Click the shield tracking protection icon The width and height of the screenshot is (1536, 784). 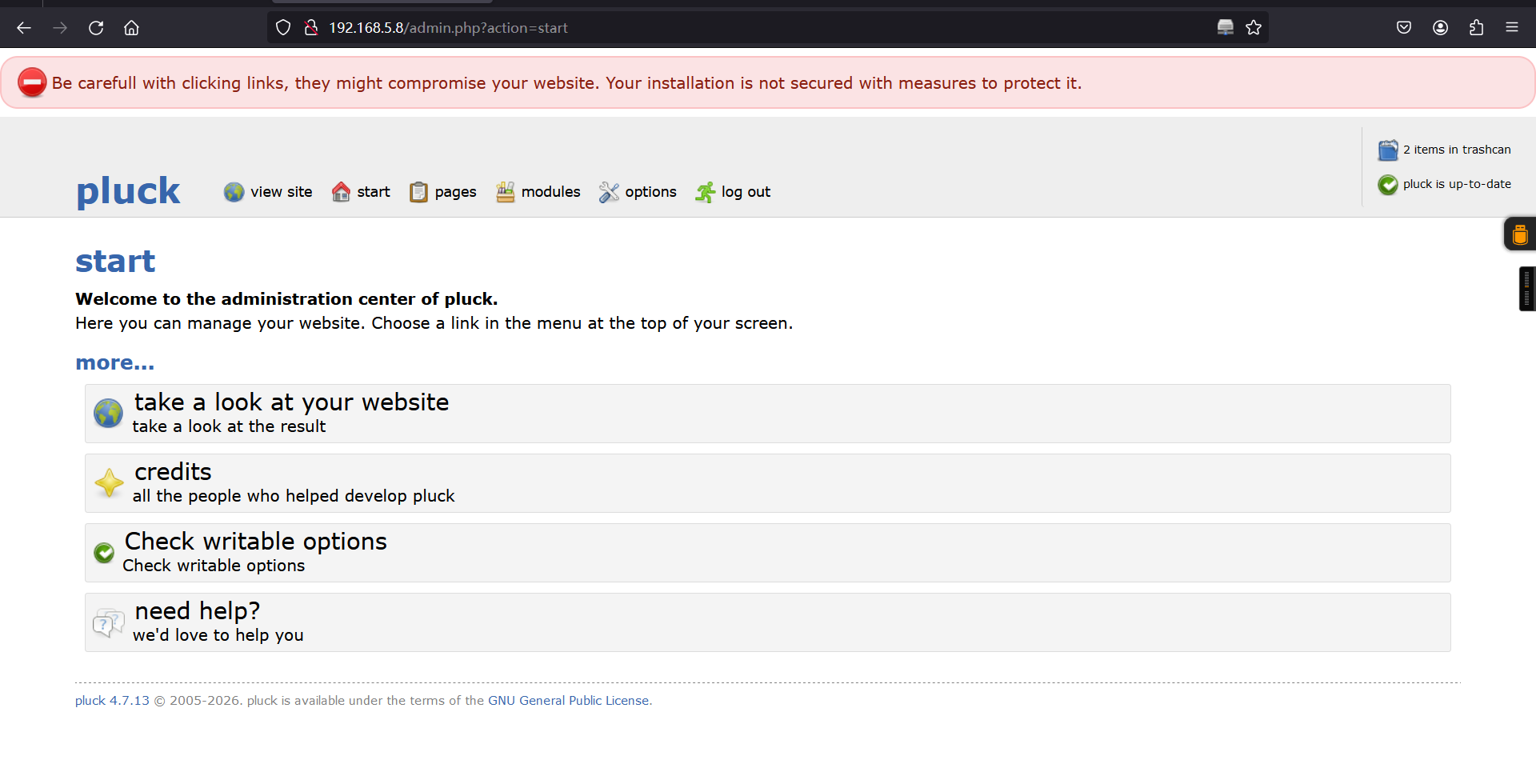coord(283,28)
